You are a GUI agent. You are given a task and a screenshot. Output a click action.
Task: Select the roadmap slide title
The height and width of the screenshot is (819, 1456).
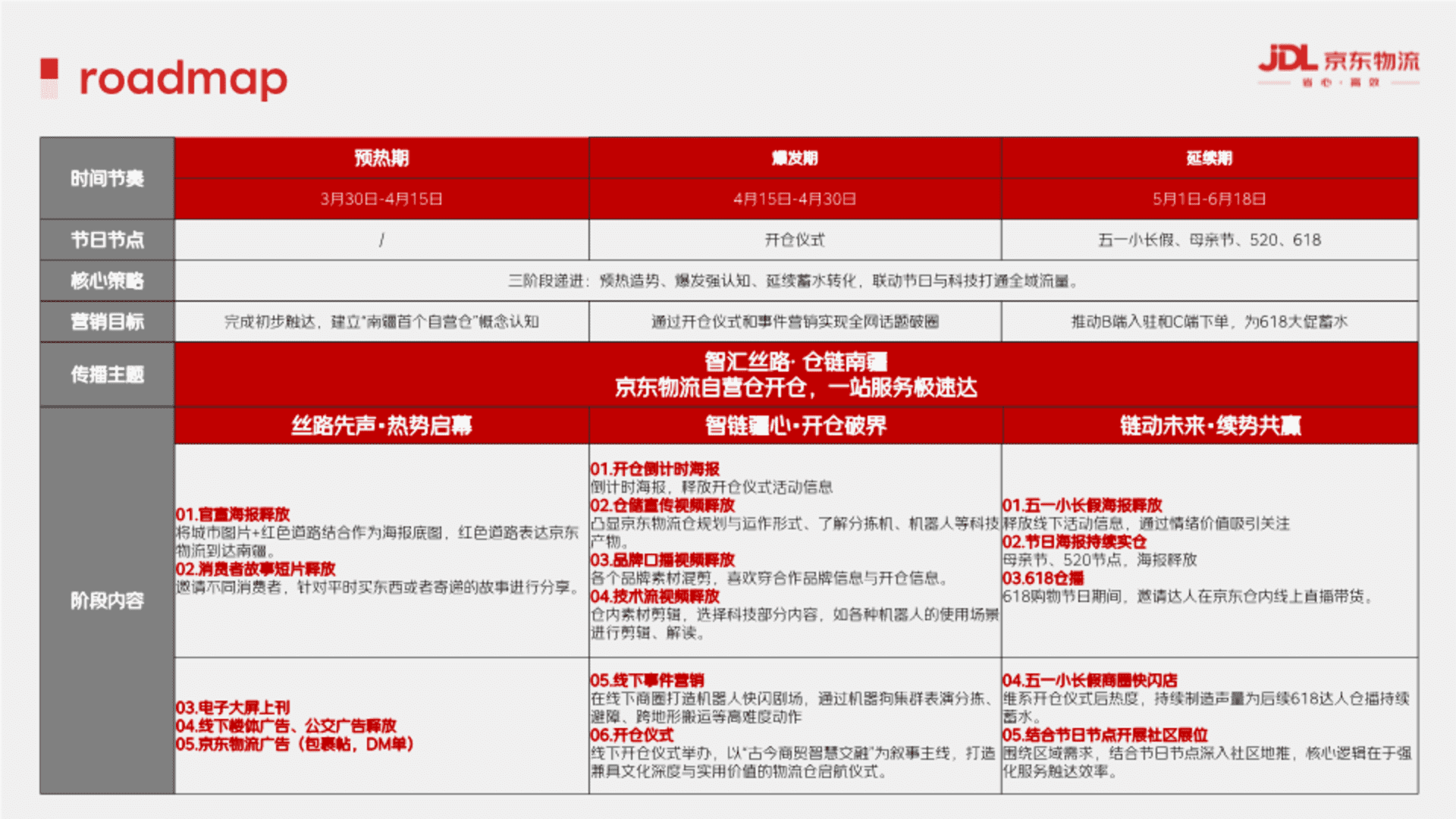pyautogui.click(x=183, y=79)
